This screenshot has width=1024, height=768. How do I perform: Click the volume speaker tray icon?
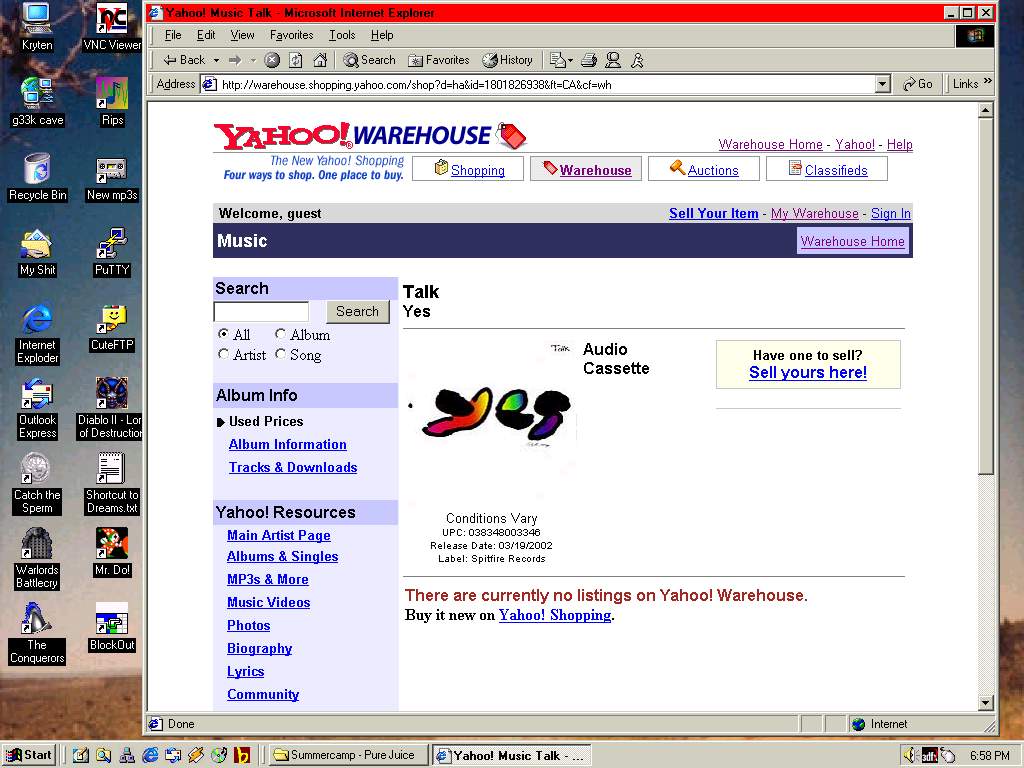(910, 756)
